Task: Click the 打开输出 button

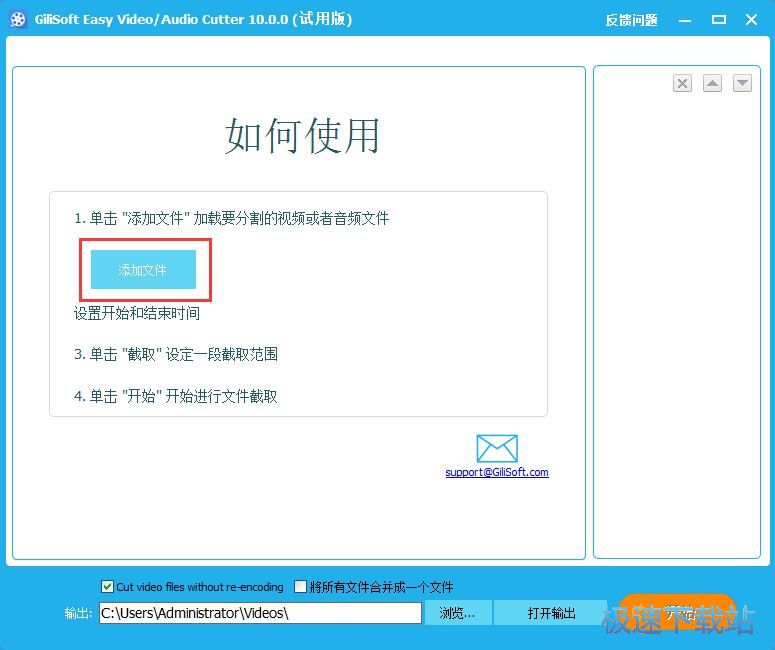Action: point(551,613)
